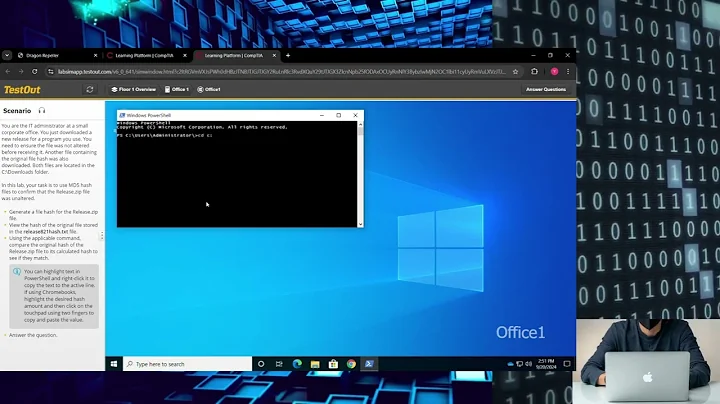Close the Dragon Repeller tab
720x404 pixels.
click(96, 56)
